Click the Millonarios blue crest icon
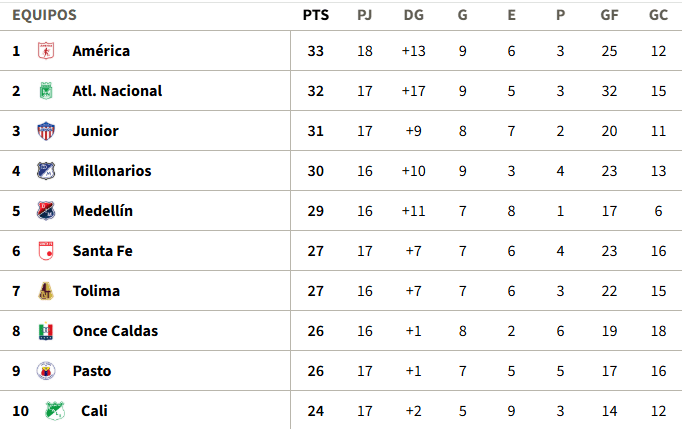Image resolution: width=682 pixels, height=429 pixels. (x=46, y=171)
